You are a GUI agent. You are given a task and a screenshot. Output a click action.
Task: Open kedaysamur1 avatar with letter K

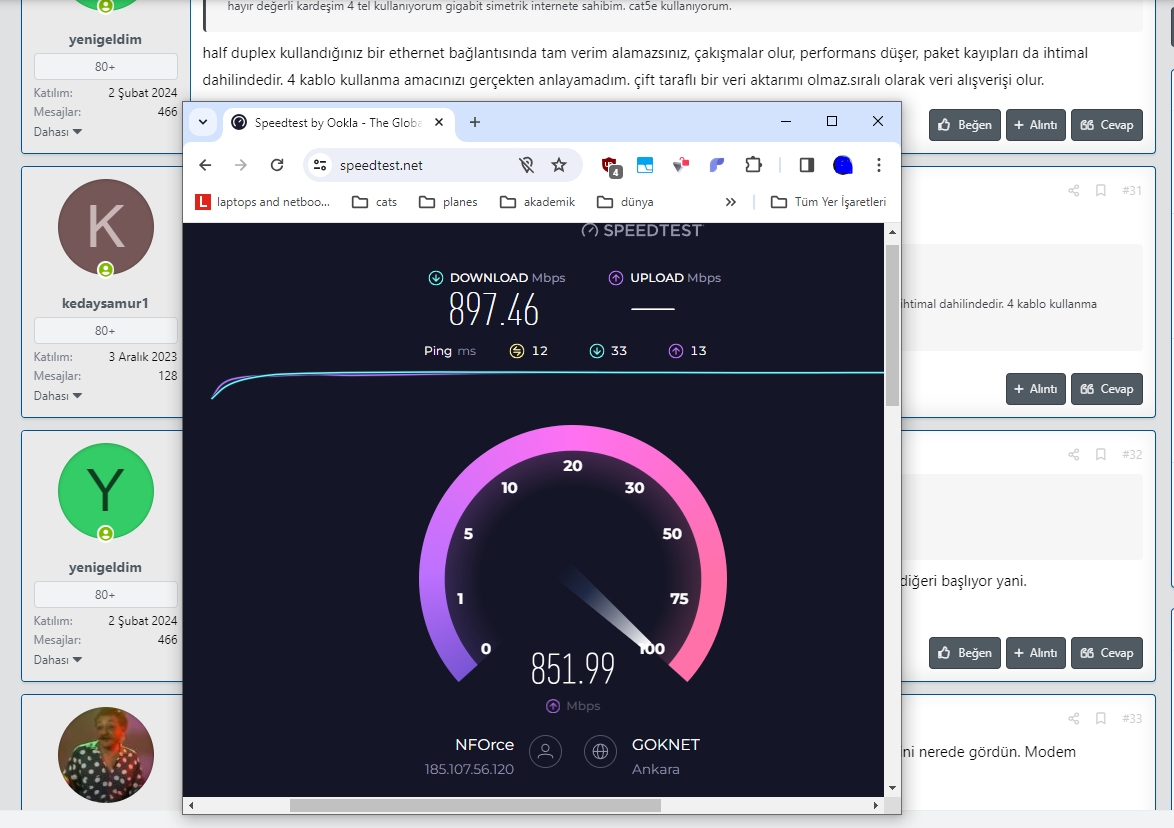[106, 228]
